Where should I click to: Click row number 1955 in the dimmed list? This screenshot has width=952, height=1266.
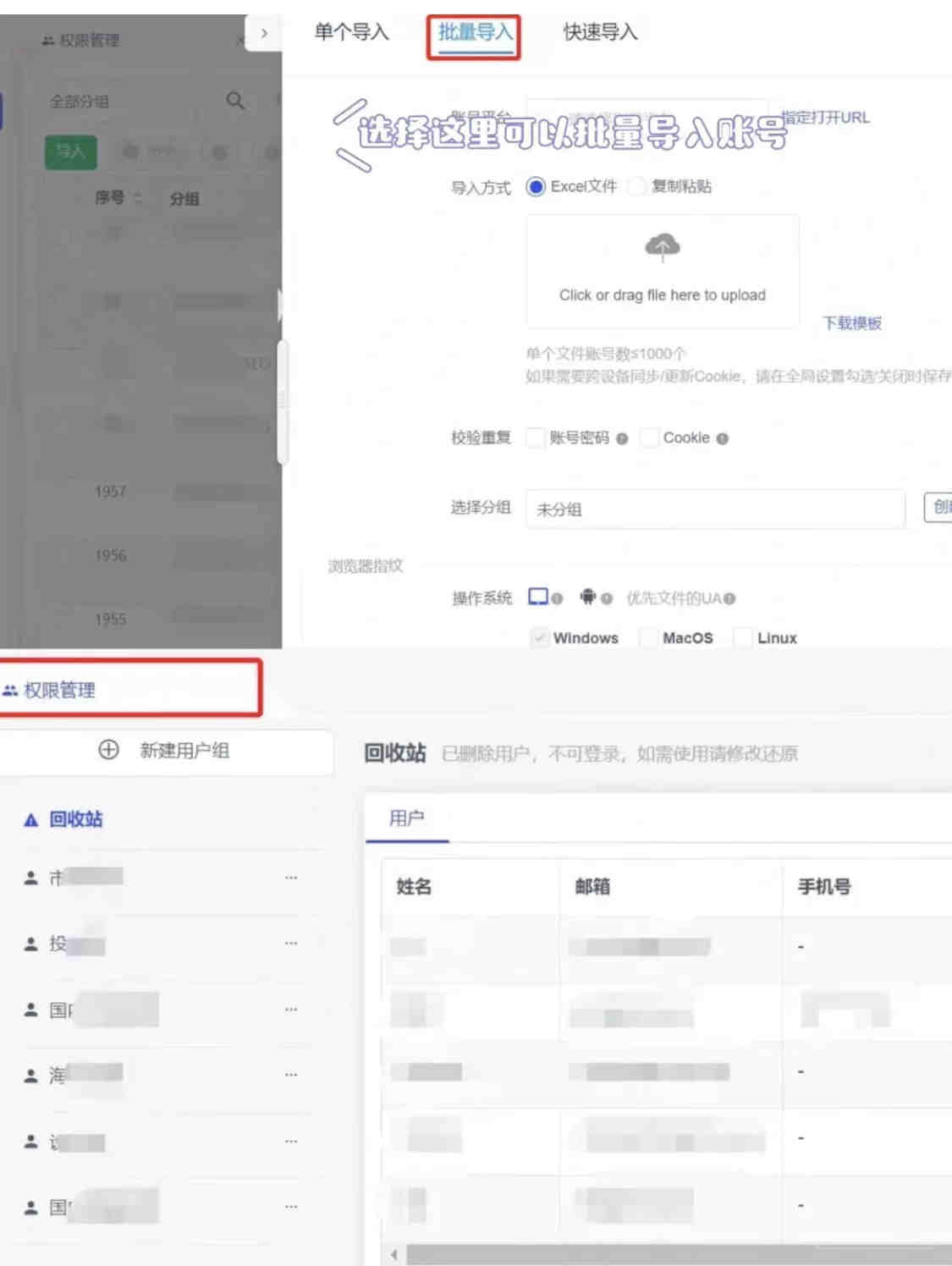(110, 619)
